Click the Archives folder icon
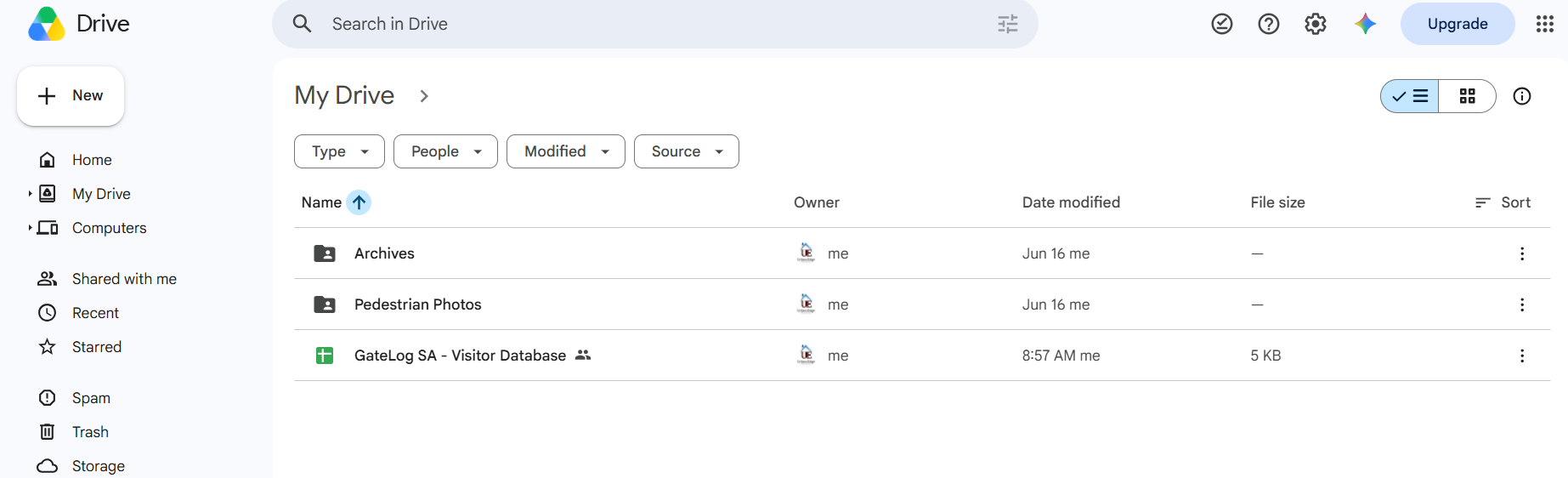Viewport: 1568px width, 478px height. 325,253
